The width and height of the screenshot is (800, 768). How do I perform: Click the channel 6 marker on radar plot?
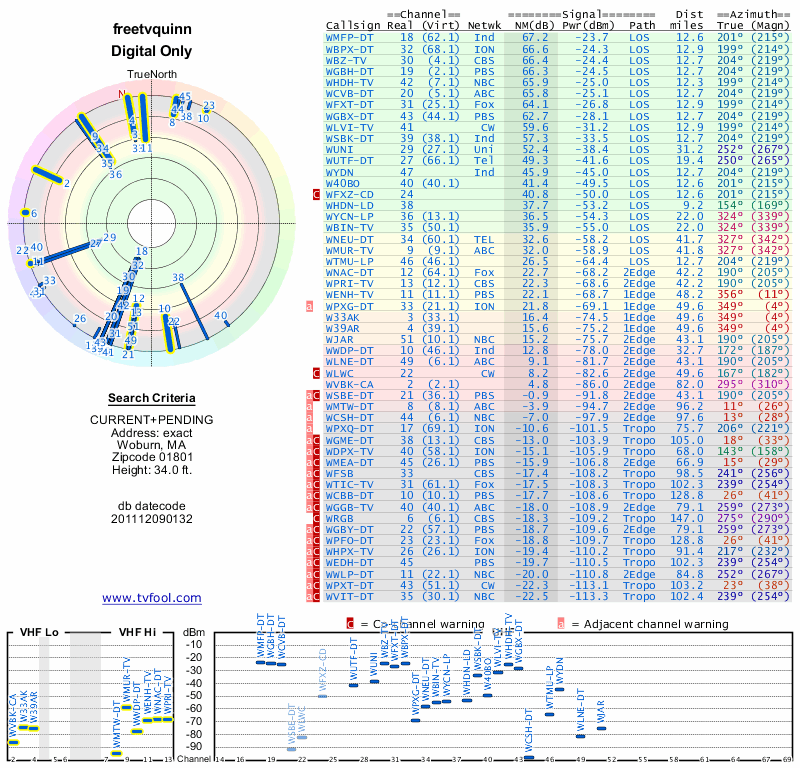(x=25, y=213)
